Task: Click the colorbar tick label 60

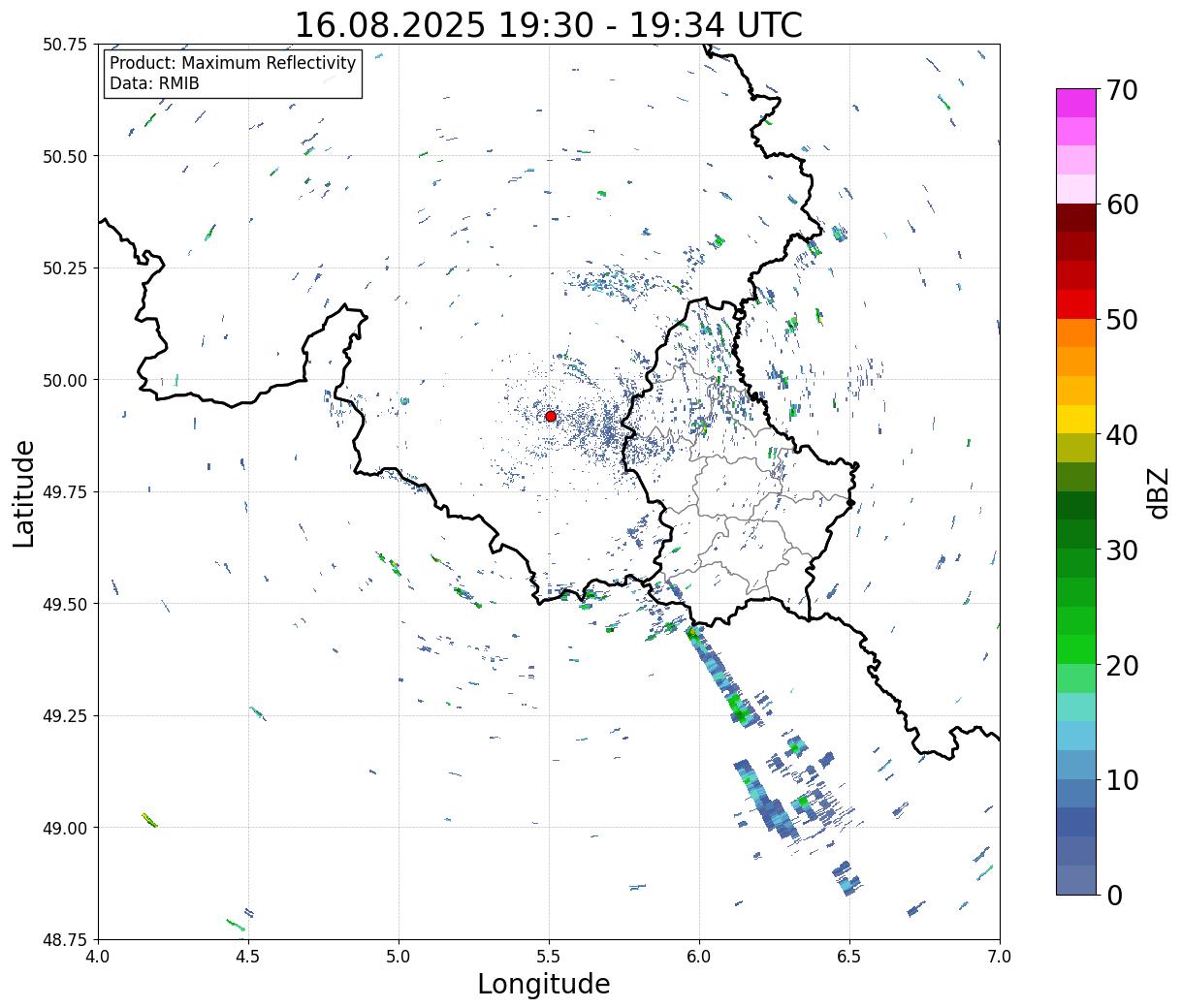Action: click(x=1120, y=205)
